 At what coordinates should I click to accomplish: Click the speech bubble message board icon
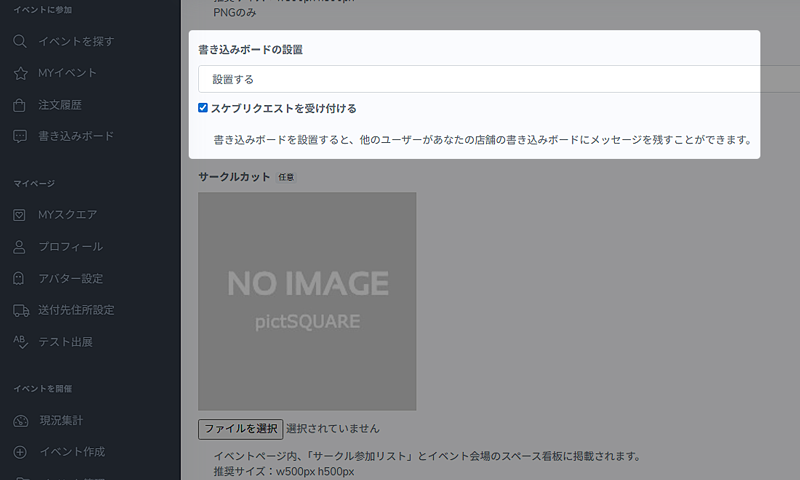pyautogui.click(x=20, y=136)
